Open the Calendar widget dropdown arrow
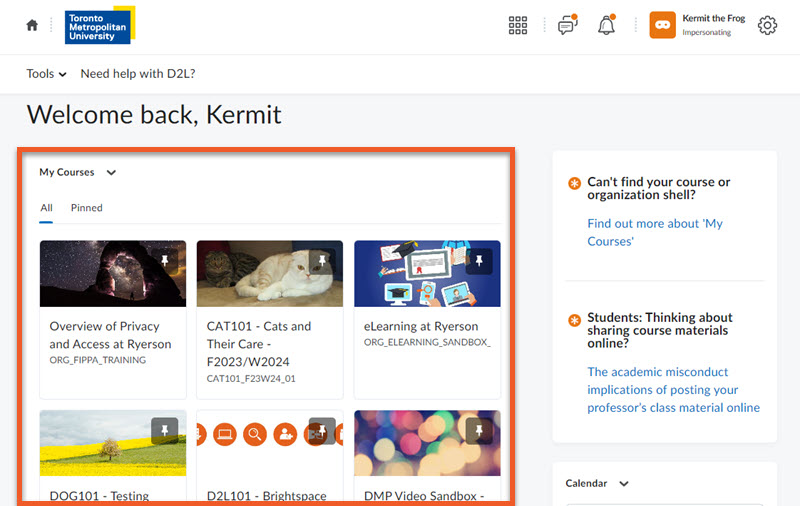Screen dimensions: 800x506 click(624, 484)
